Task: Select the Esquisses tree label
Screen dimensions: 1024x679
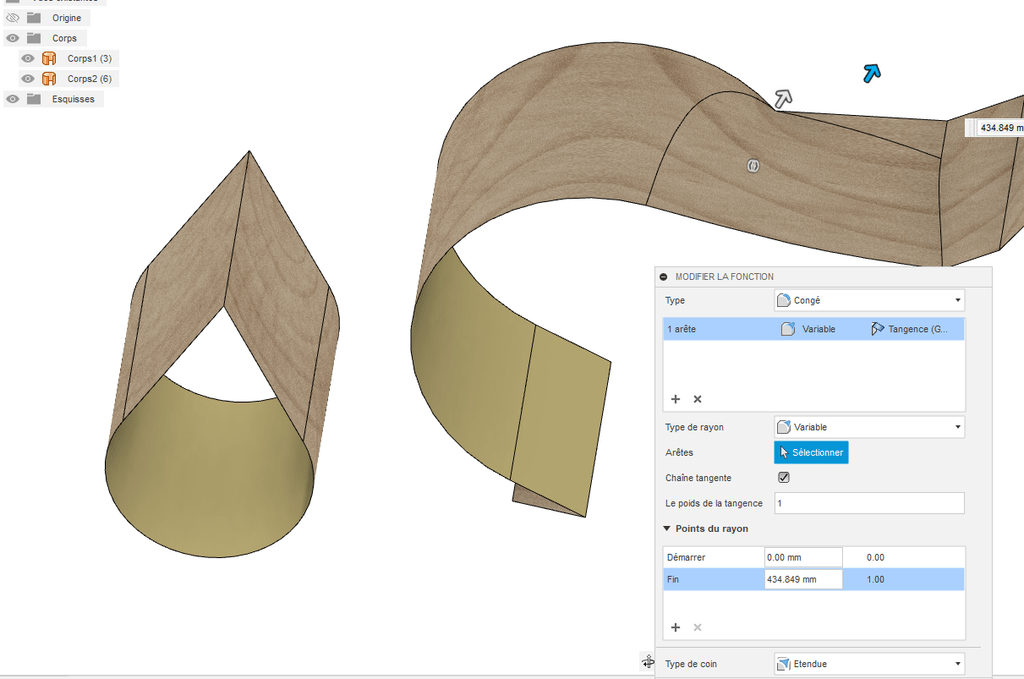Action: (73, 99)
